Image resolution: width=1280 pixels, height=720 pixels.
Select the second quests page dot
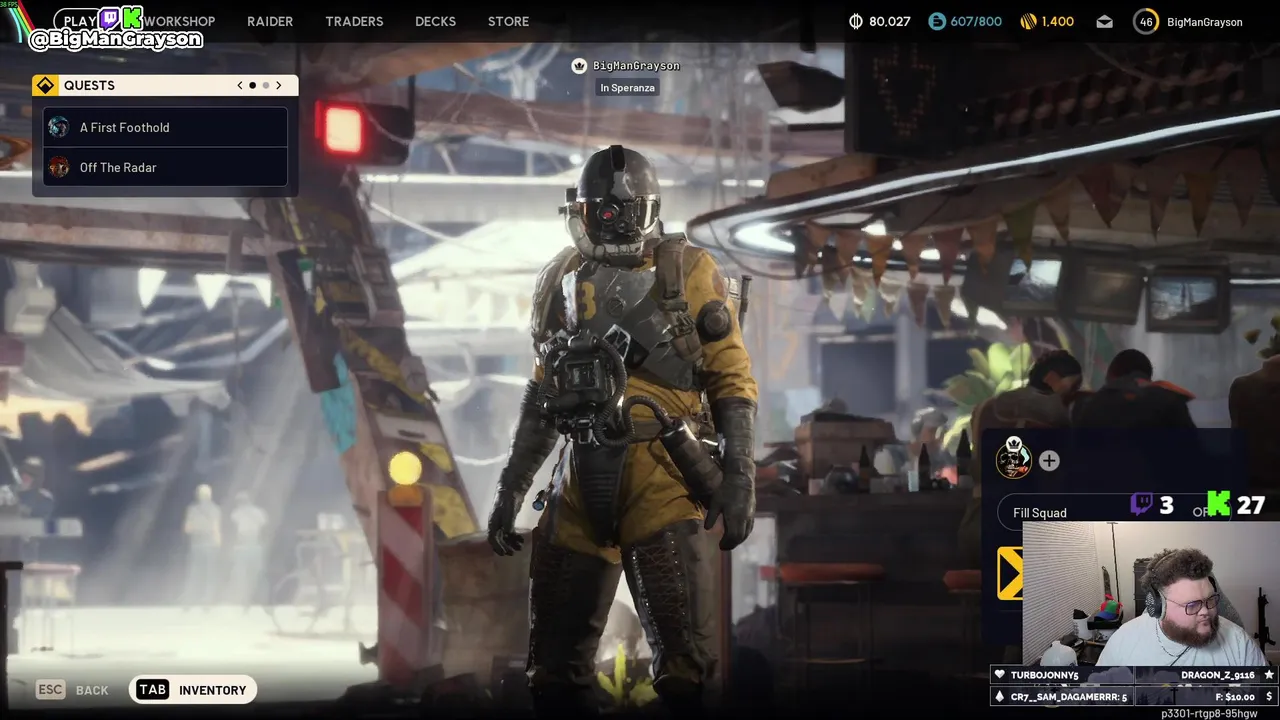[266, 85]
